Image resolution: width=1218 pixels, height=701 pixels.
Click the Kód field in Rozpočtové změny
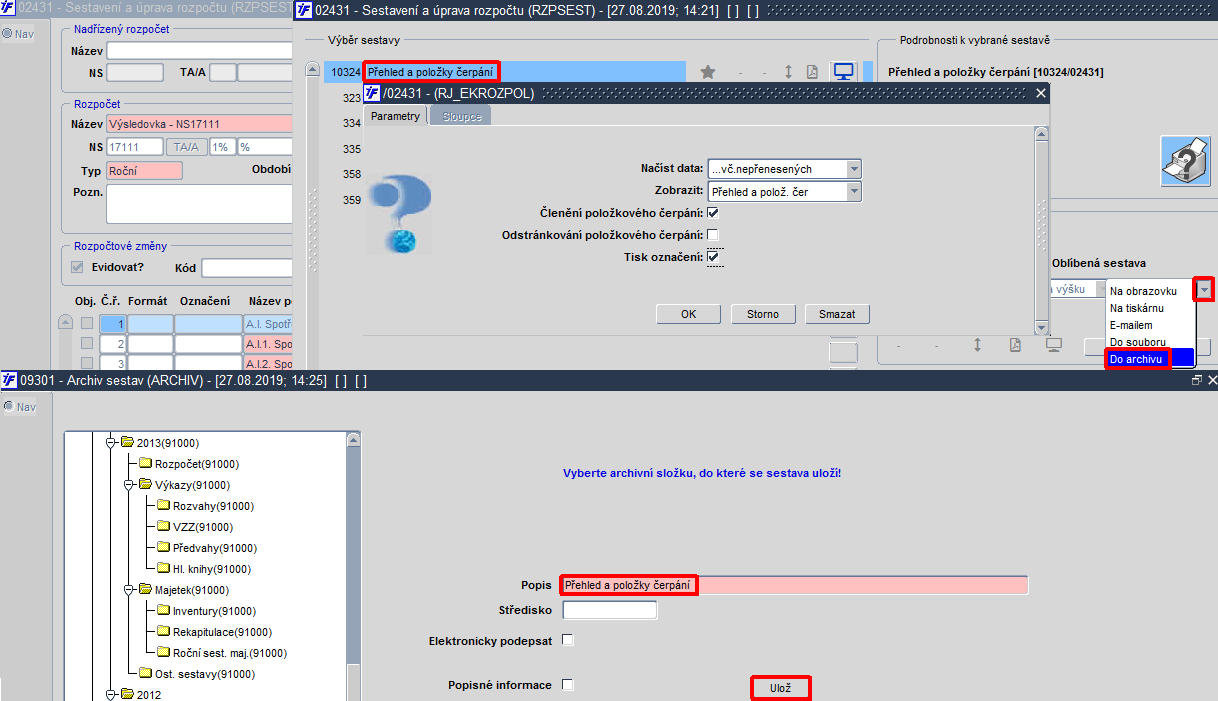click(x=246, y=268)
